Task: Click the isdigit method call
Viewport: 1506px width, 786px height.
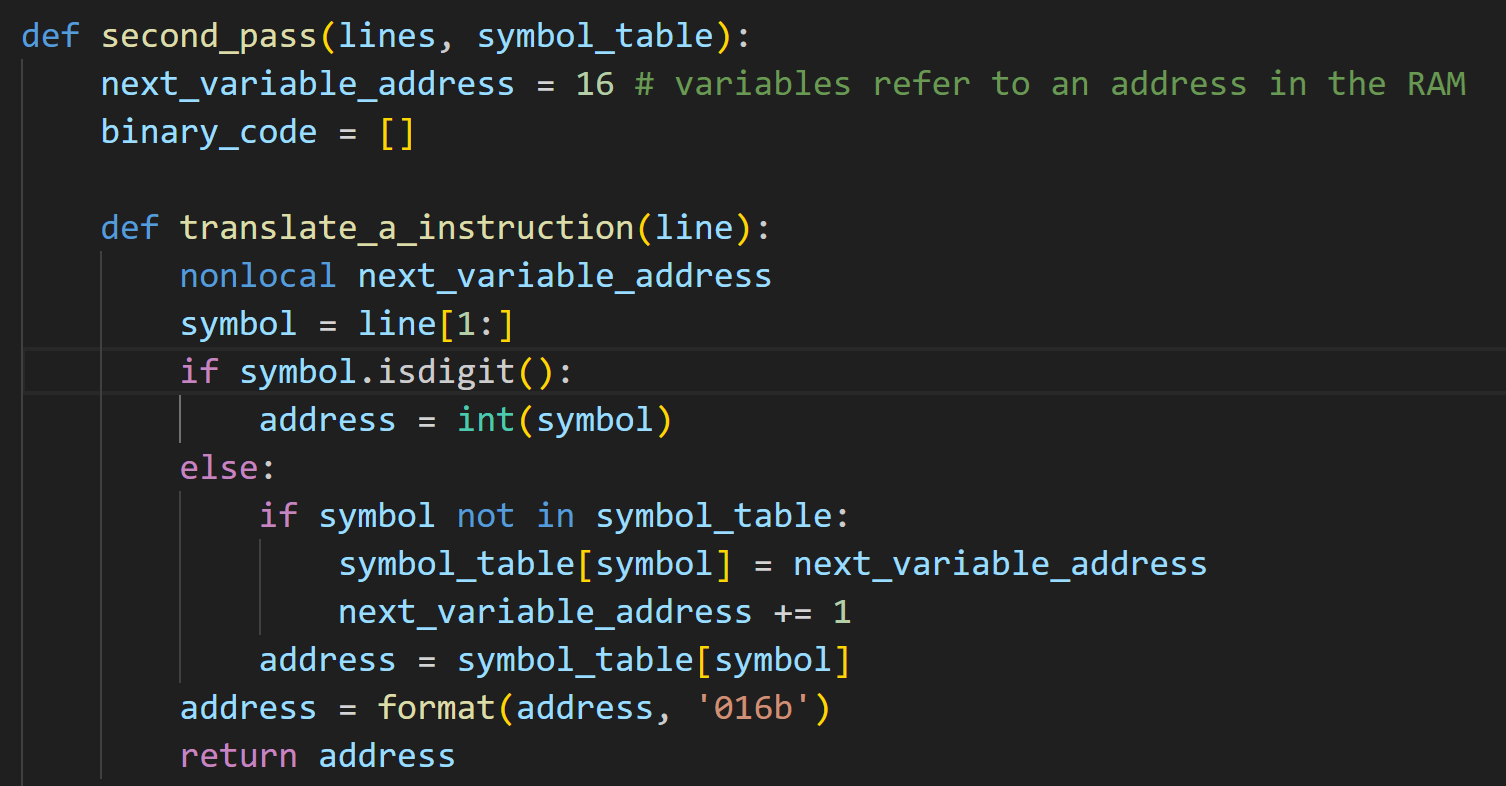Action: pyautogui.click(x=446, y=372)
